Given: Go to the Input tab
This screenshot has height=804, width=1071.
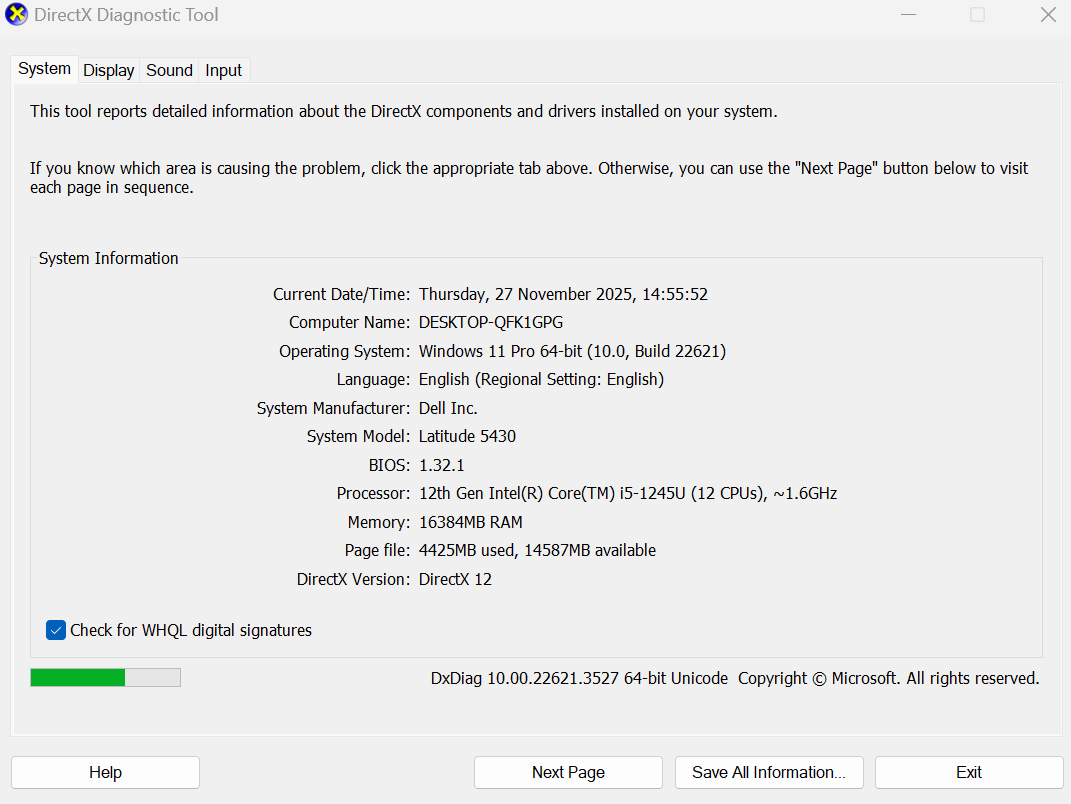Looking at the screenshot, I should 224,70.
